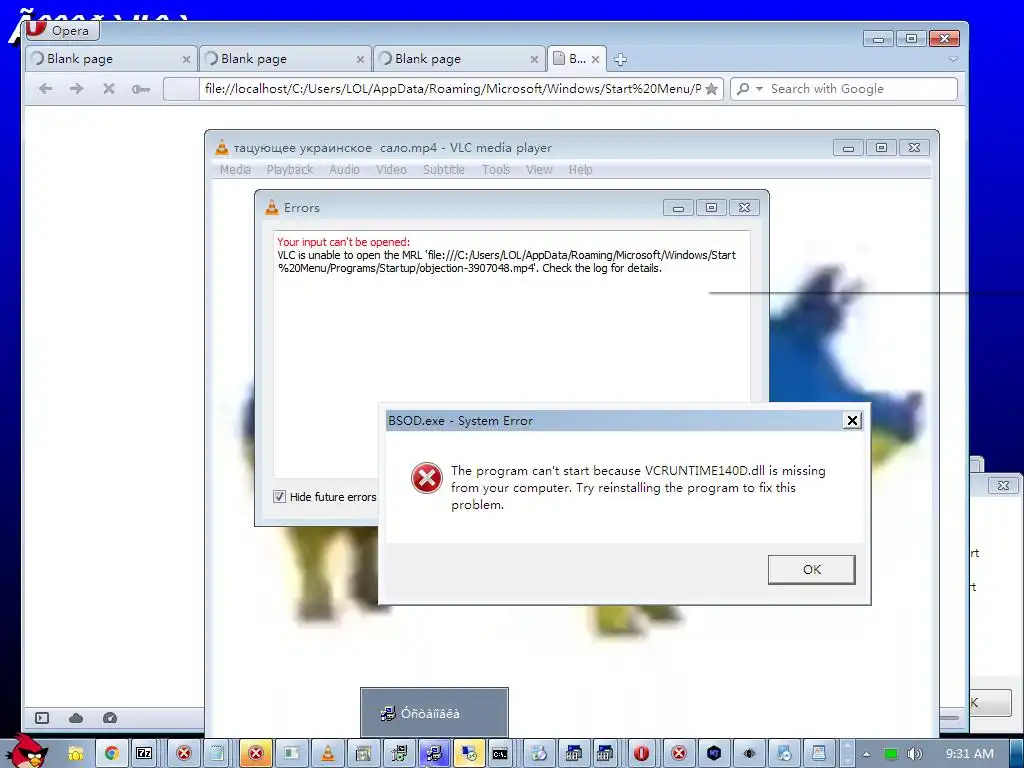
Task: Click 'Your input can't be opened:' text
Action: tap(344, 242)
